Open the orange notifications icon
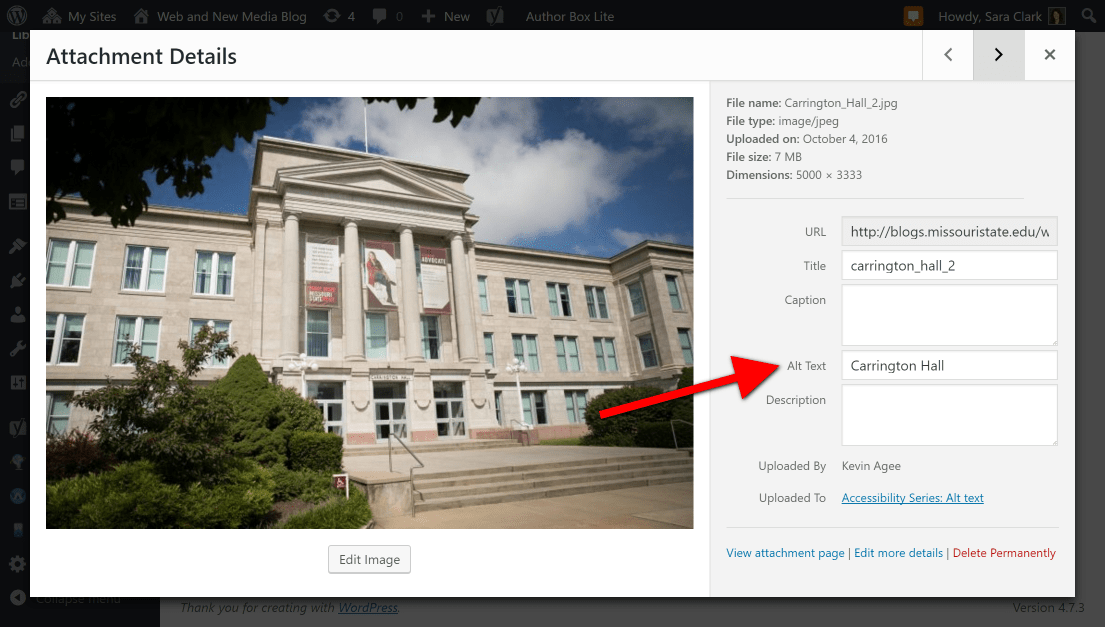The height and width of the screenshot is (627, 1105). pos(913,16)
